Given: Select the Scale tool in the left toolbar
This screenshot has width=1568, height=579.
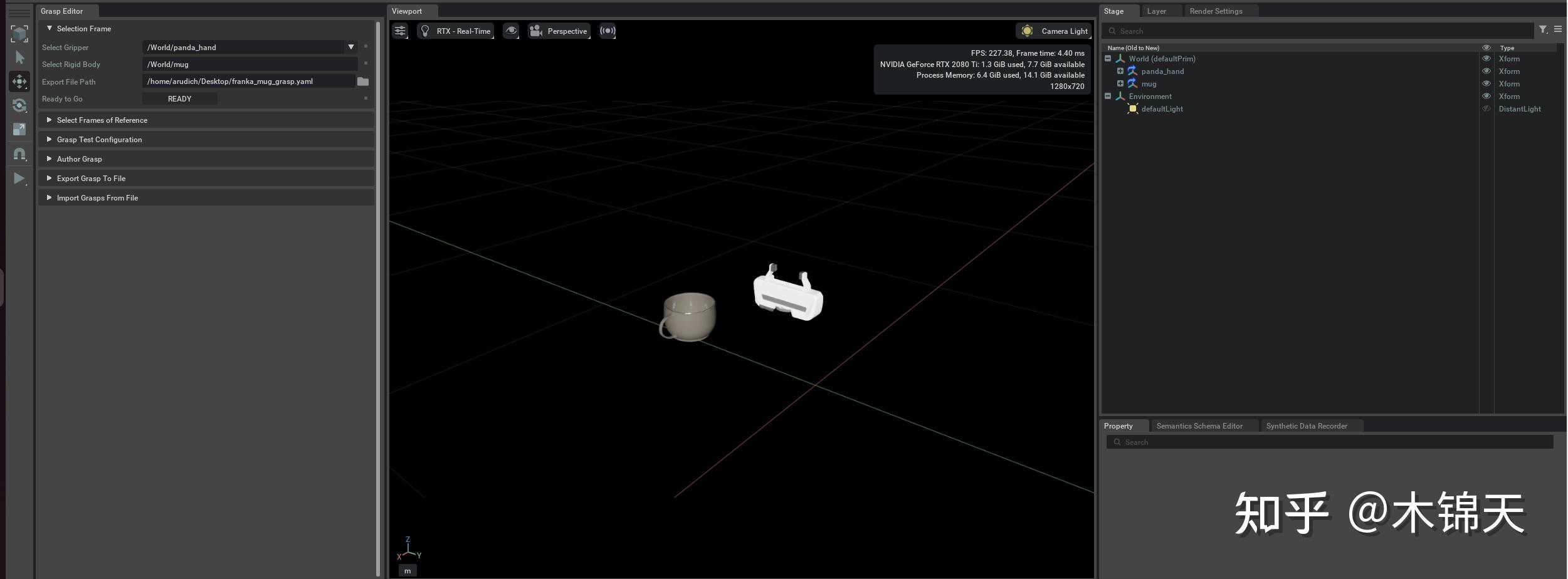Looking at the screenshot, I should (x=19, y=129).
